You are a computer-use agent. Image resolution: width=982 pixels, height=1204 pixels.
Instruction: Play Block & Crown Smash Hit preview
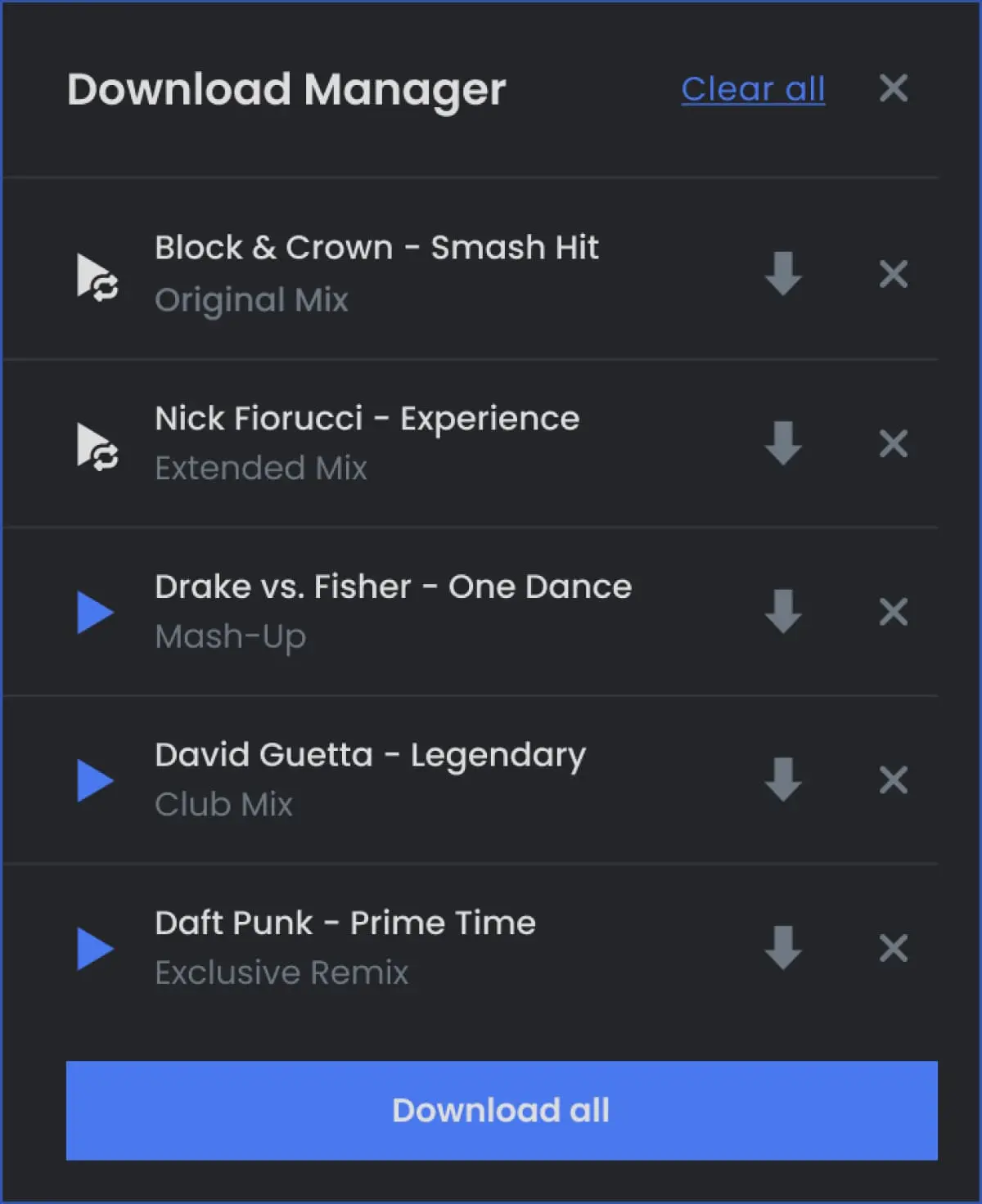pos(97,276)
